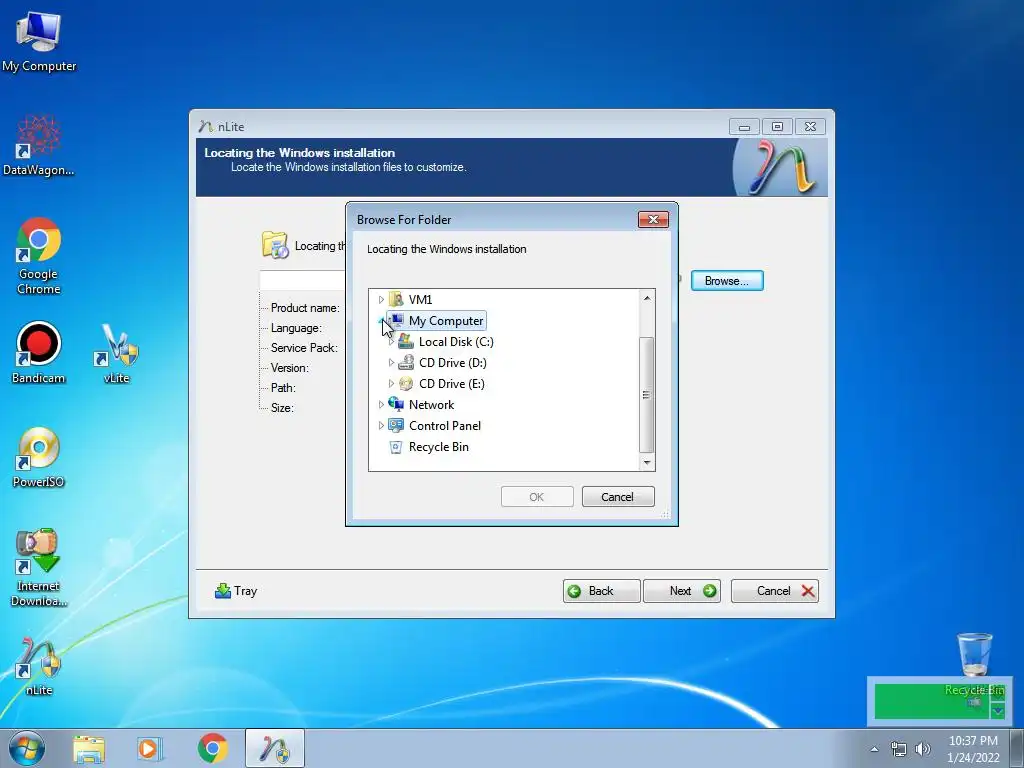Open Chrome from the taskbar
1024x768 pixels.
(x=212, y=748)
